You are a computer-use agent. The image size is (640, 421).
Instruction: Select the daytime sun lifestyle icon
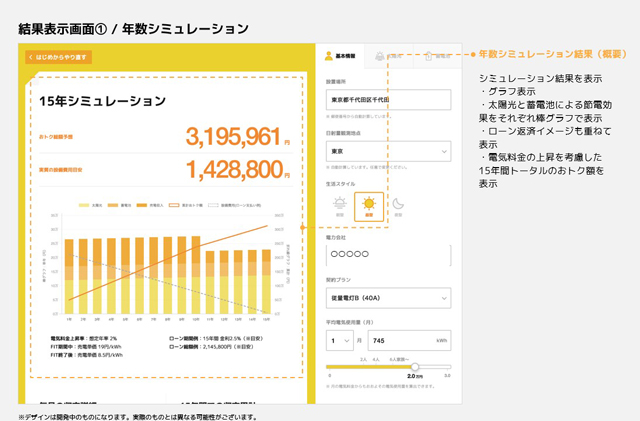[x=369, y=207]
